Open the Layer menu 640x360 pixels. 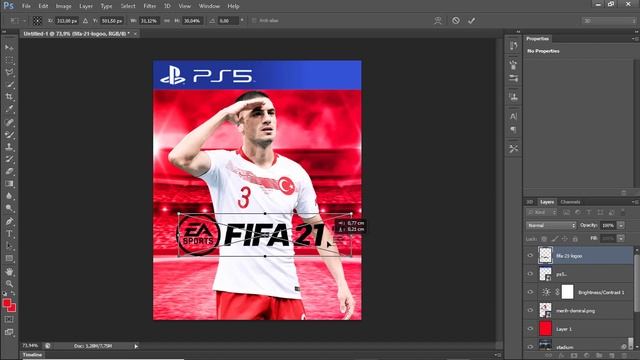click(86, 6)
